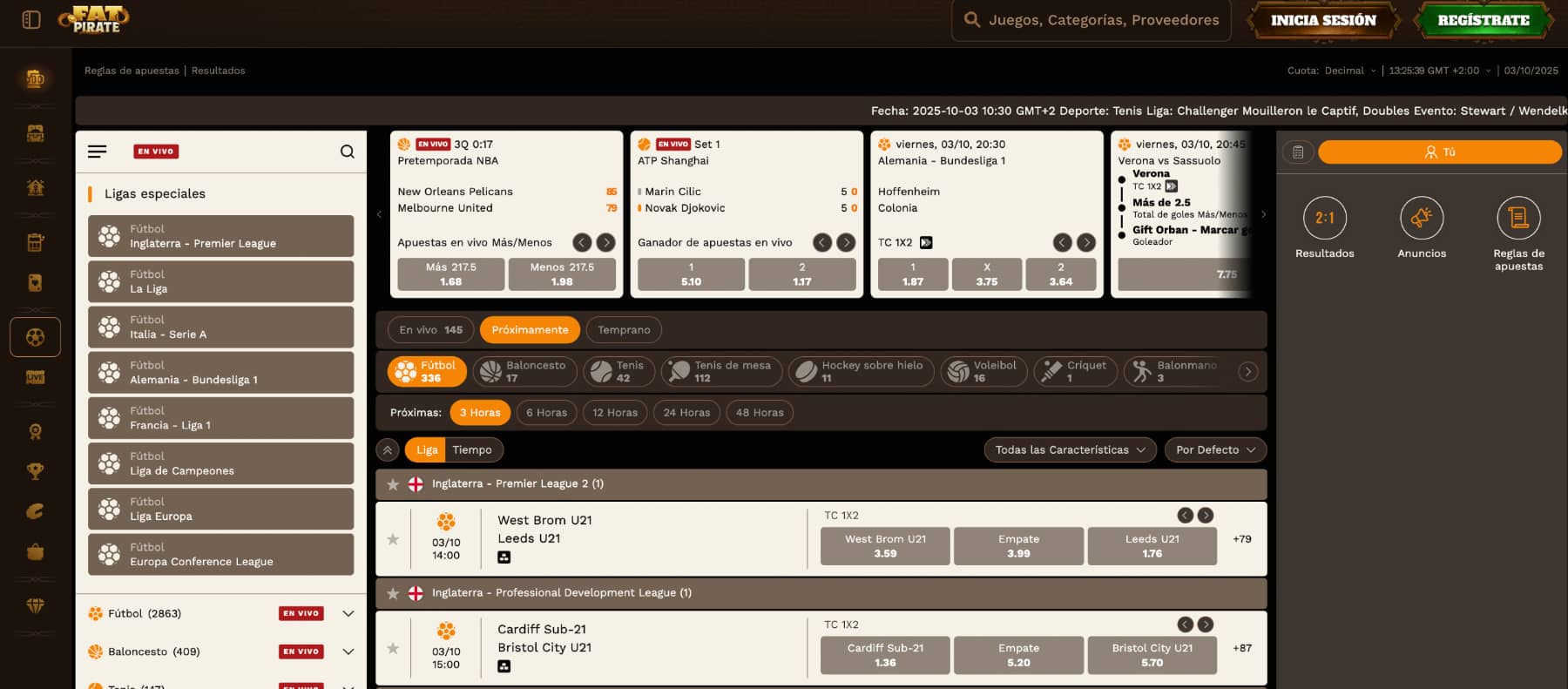Viewport: 1568px width, 689px height.
Task: Click the REGÍSTRATE button
Action: 1484,20
